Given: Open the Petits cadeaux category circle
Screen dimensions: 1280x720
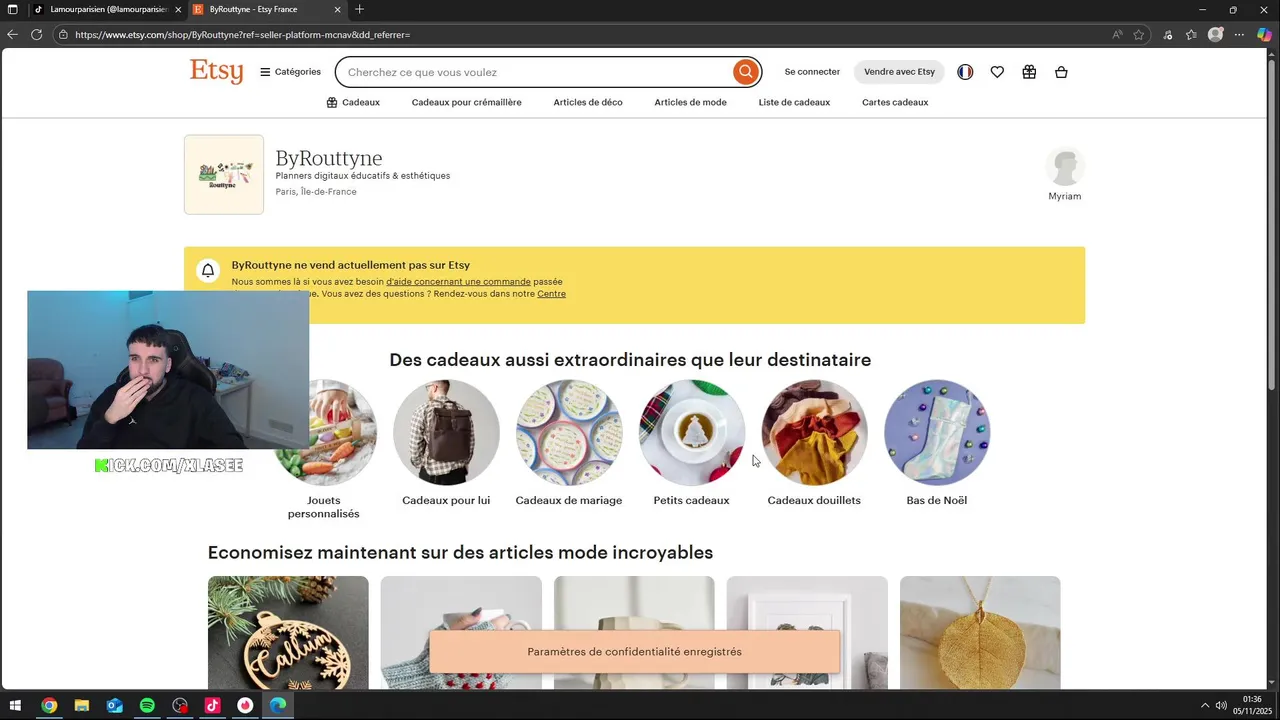Looking at the screenshot, I should point(692,433).
